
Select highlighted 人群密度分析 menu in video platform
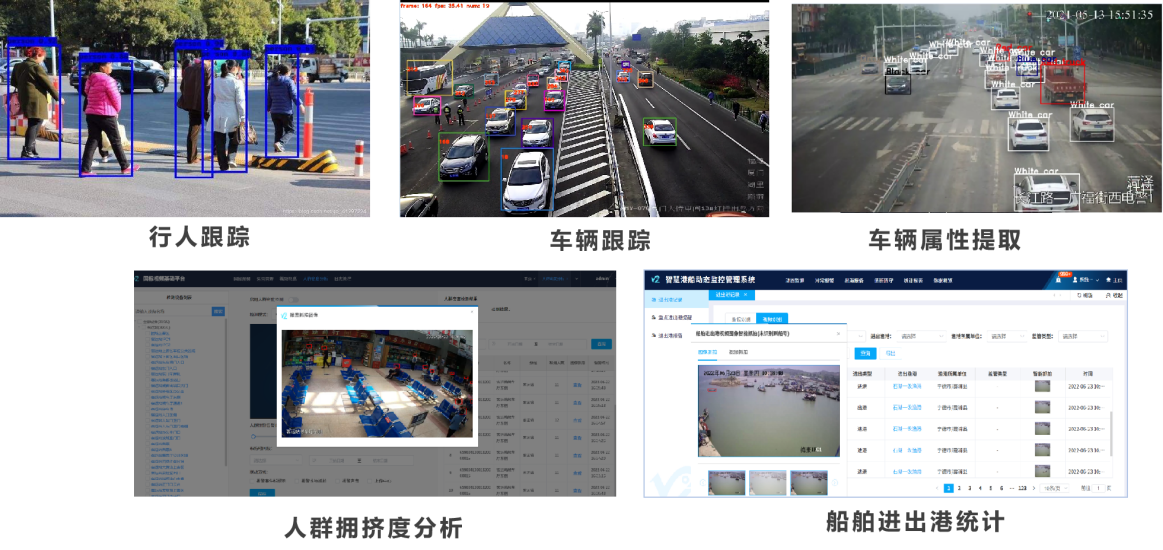(315, 279)
